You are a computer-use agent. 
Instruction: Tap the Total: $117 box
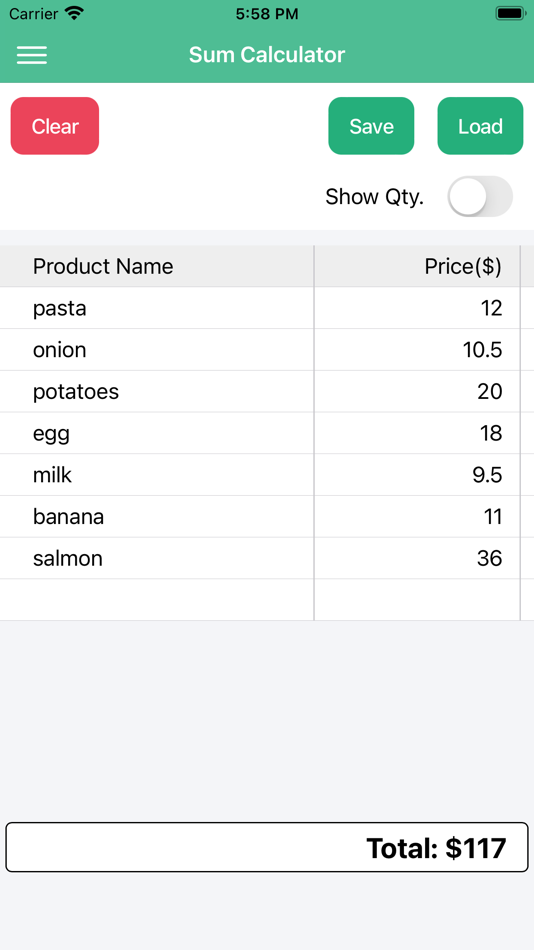pos(267,847)
